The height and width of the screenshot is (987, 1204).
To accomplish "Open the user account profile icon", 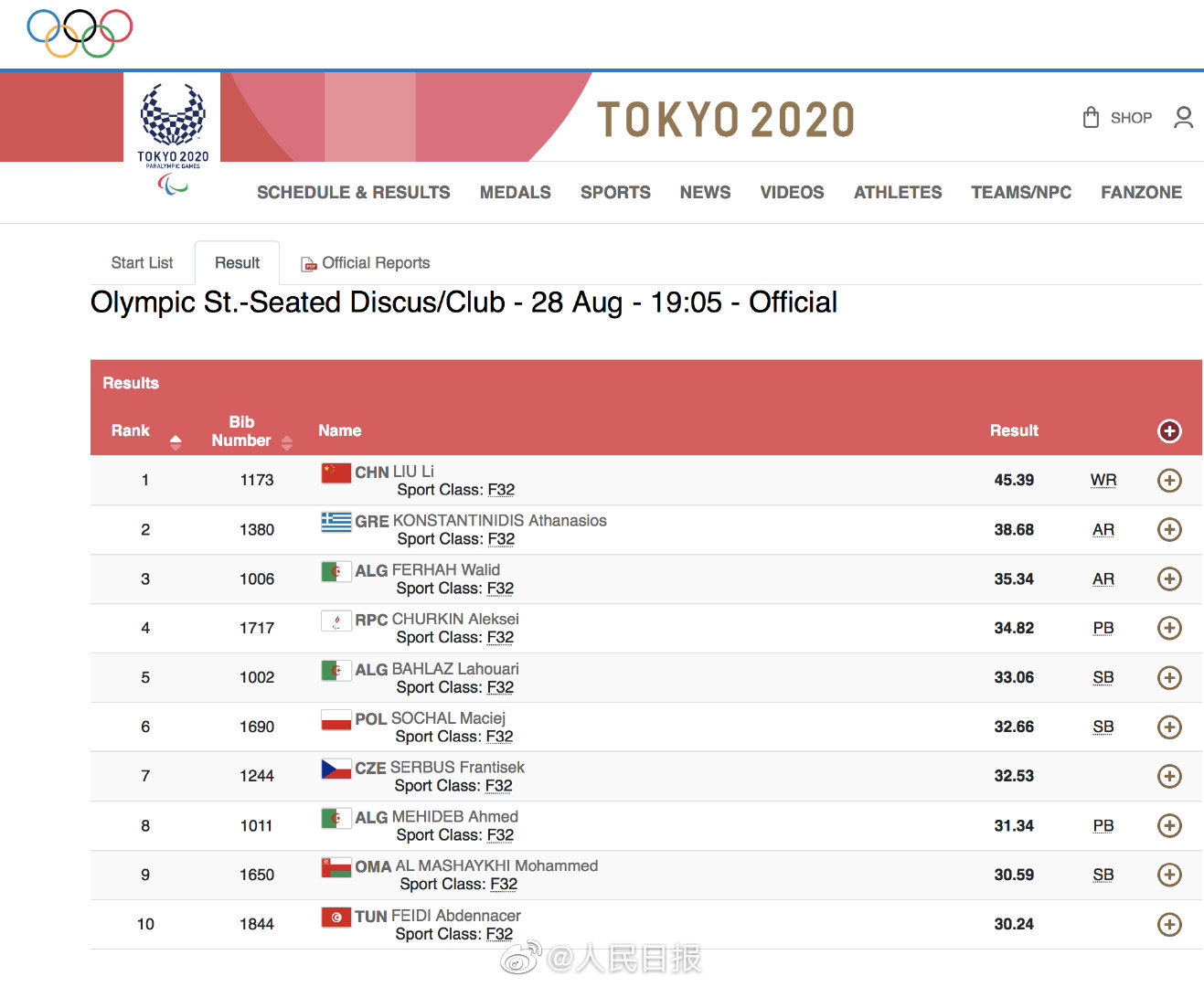I will point(1183,118).
